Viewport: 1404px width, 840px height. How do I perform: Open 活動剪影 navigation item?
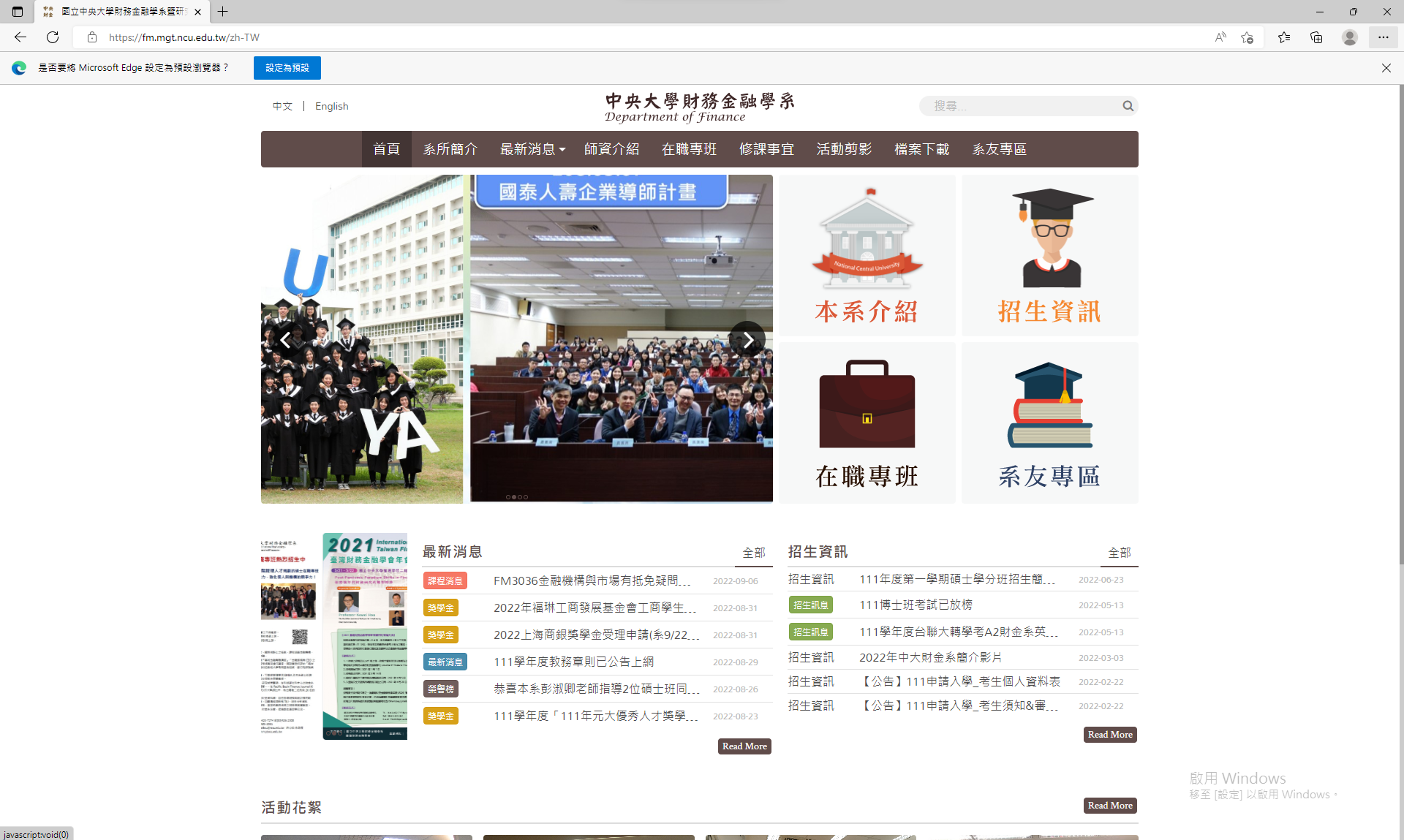pos(845,149)
